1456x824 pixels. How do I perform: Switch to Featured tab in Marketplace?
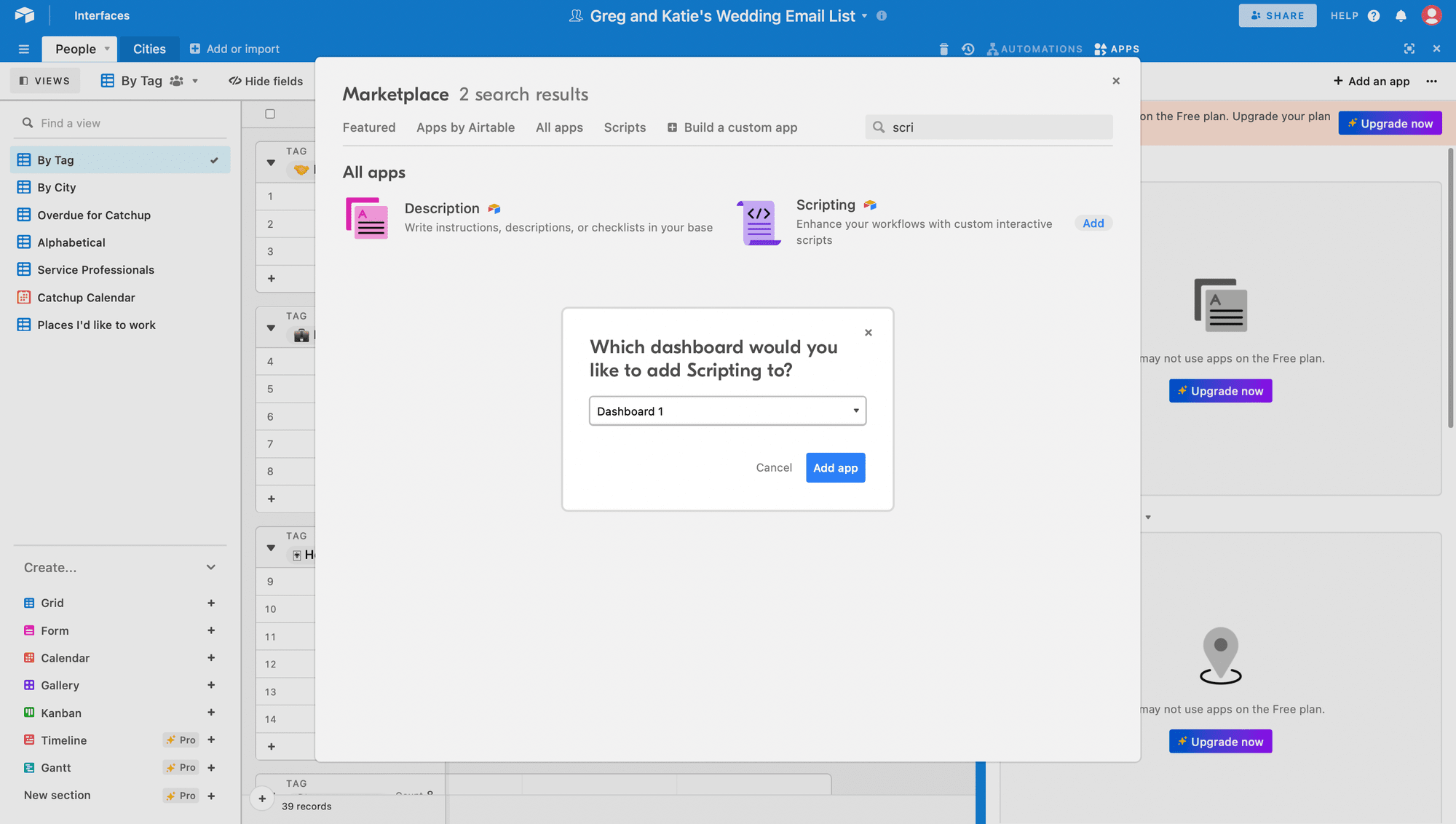pyautogui.click(x=369, y=127)
